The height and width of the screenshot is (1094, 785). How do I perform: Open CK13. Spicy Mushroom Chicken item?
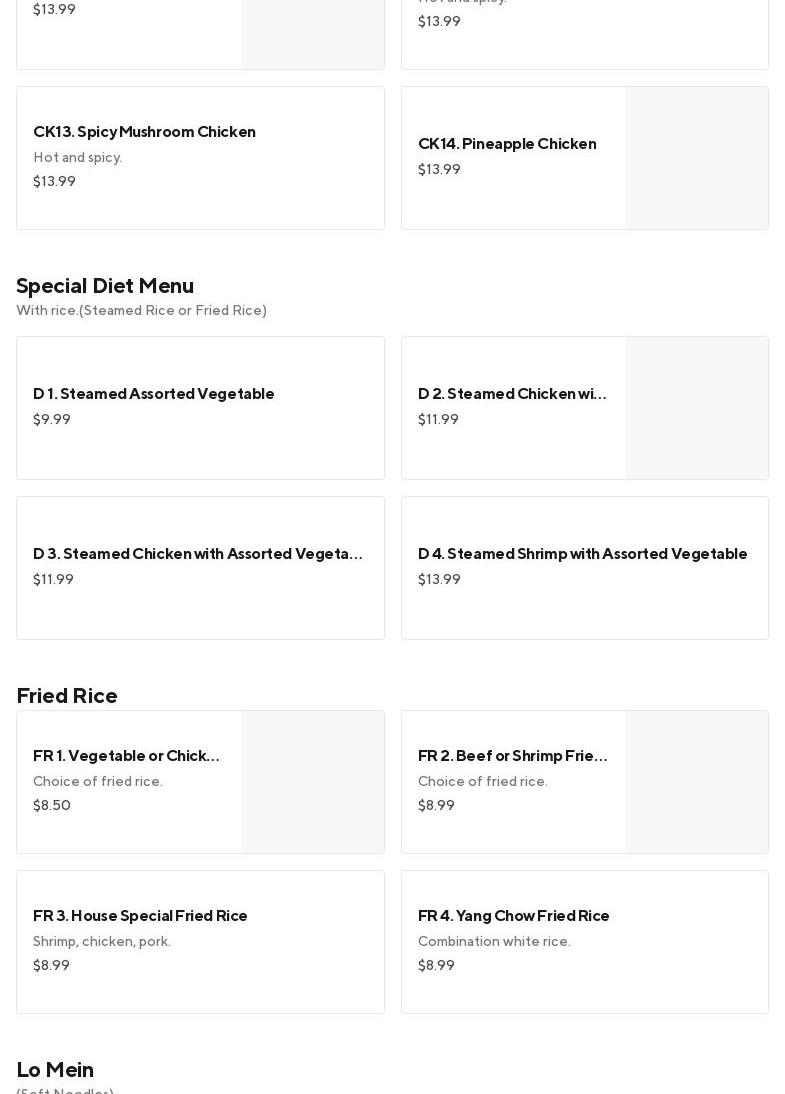144,132
